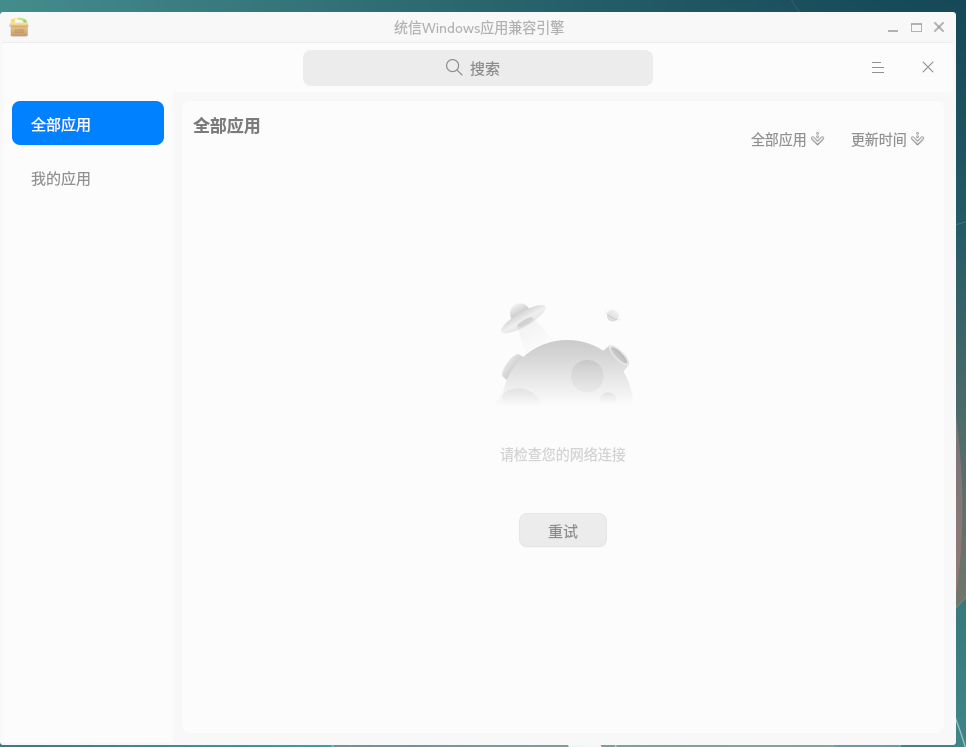Expand the 全部应用 filter dropdown

click(x=787, y=140)
